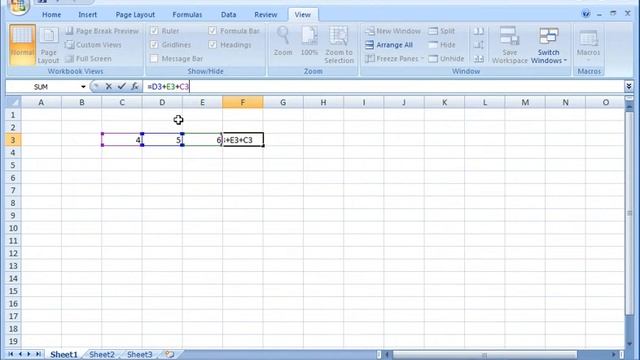The height and width of the screenshot is (360, 640).
Task: Toggle the Formula Bar checkbox
Action: pyautogui.click(x=213, y=31)
